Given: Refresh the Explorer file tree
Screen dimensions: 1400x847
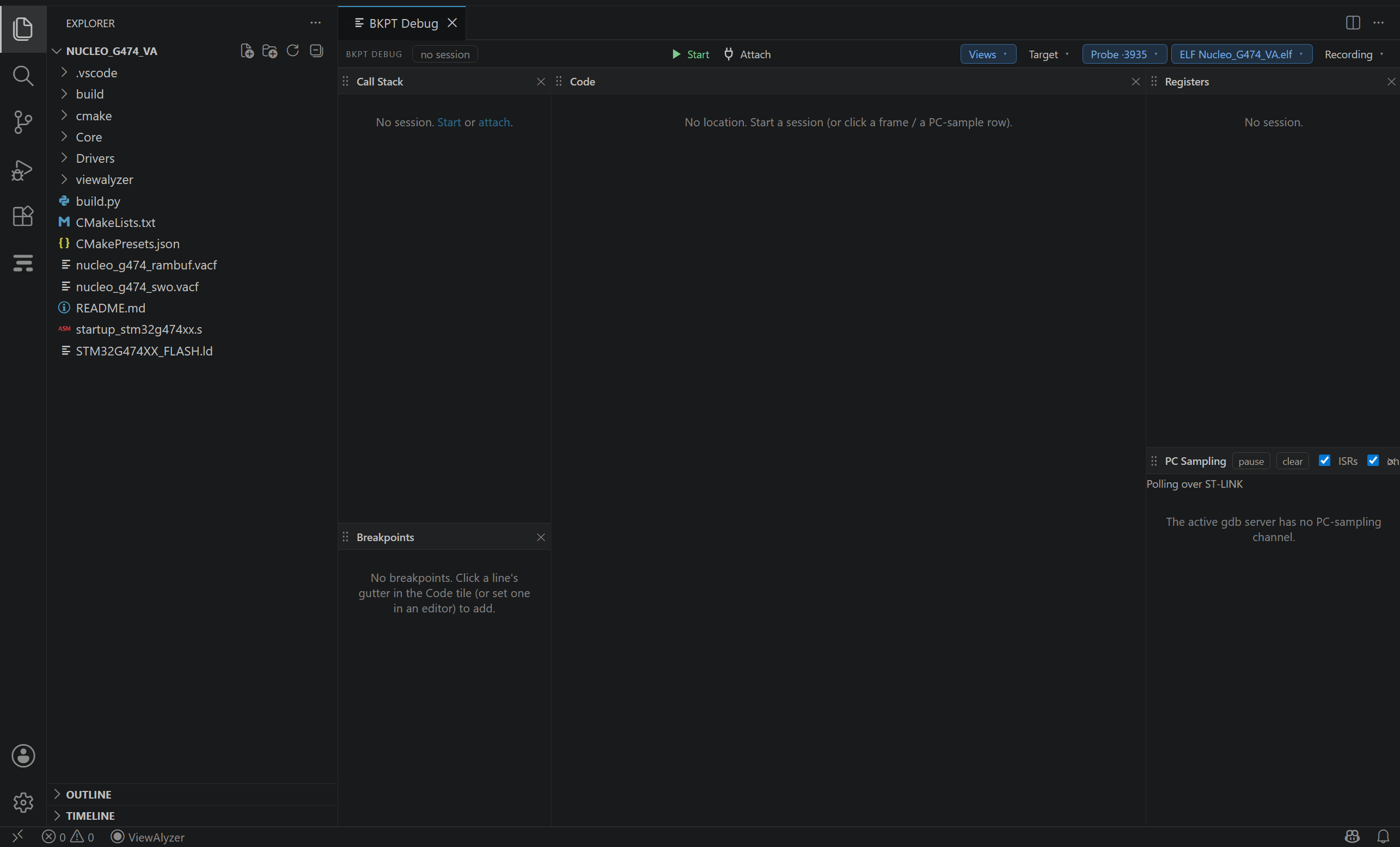Looking at the screenshot, I should 292,51.
